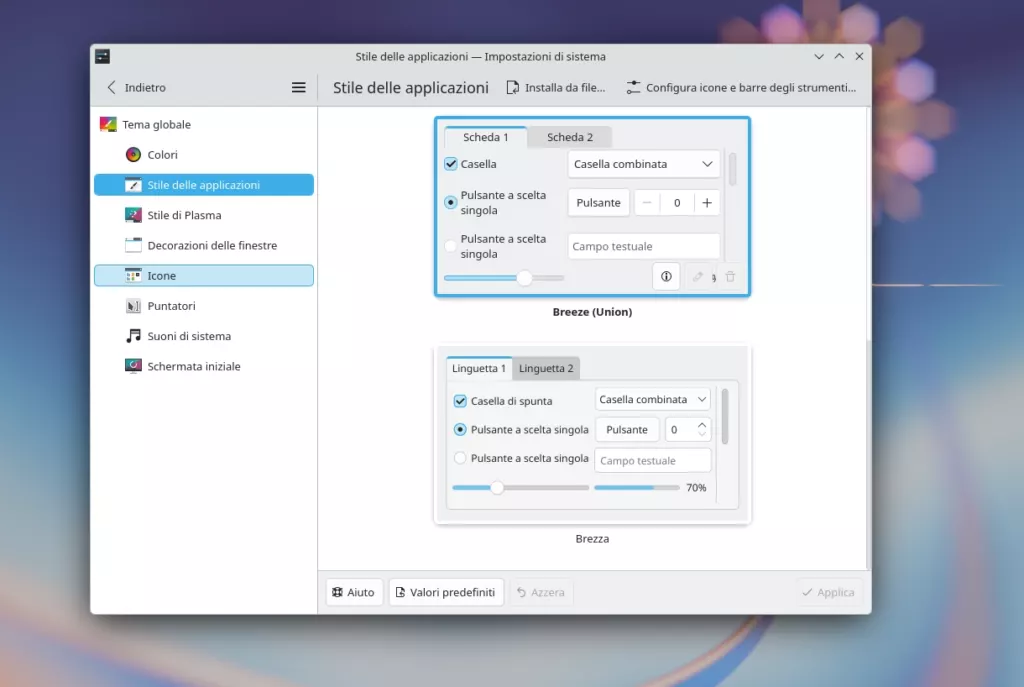The height and width of the screenshot is (687, 1024).
Task: Click the Campo testuale field in Breeze (Union)
Action: tap(643, 246)
